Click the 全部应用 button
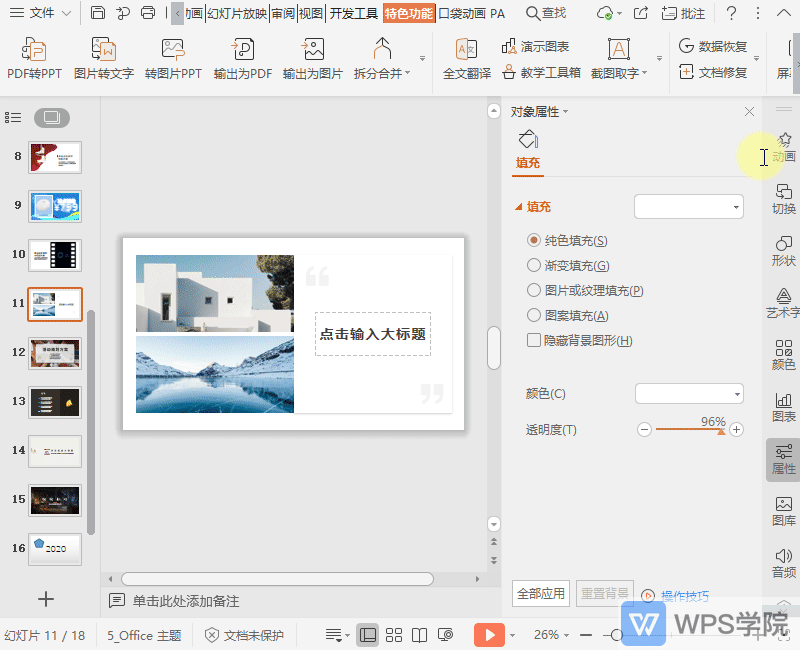The image size is (800, 650). coord(540,593)
